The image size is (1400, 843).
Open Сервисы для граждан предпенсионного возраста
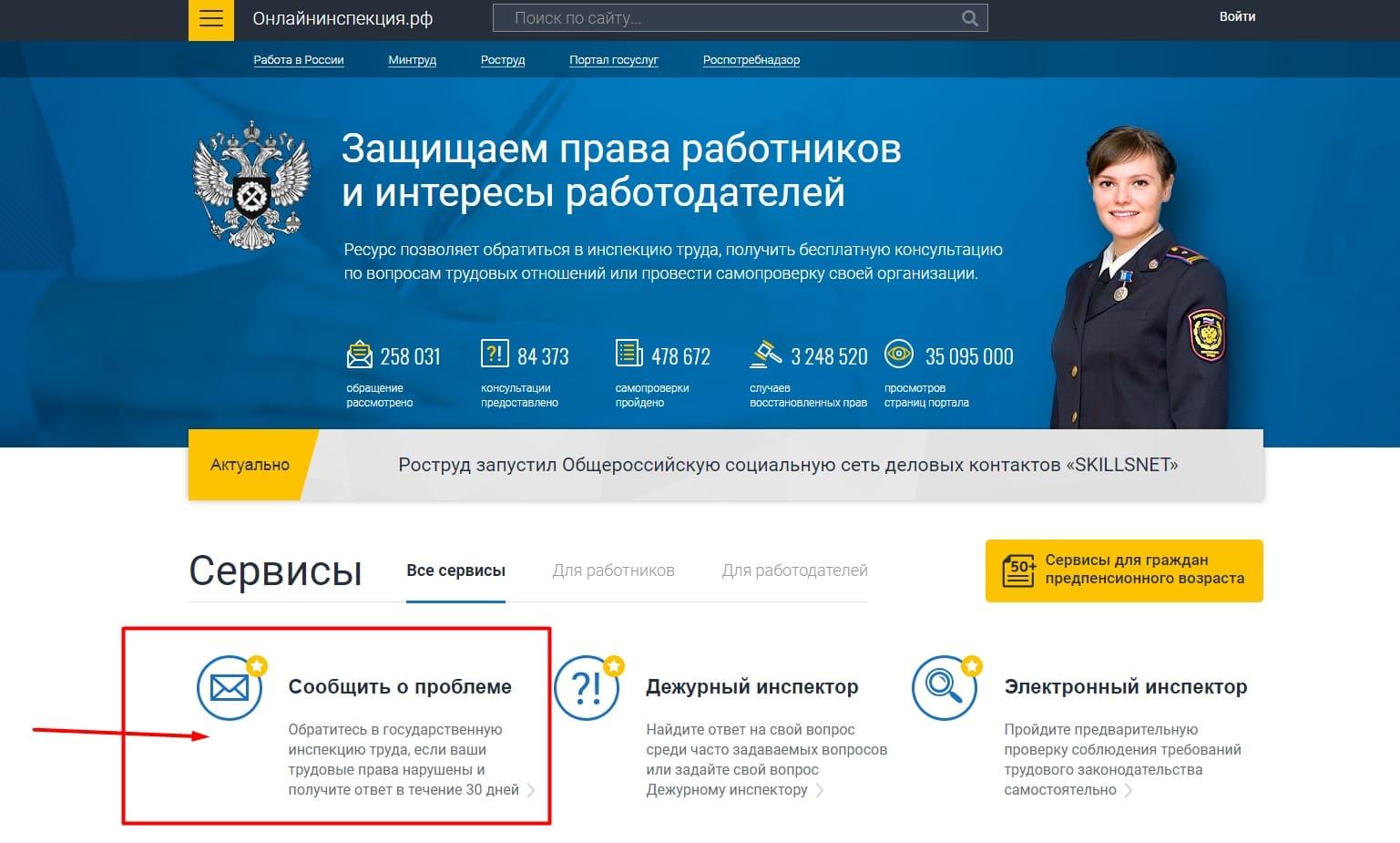click(x=1124, y=571)
